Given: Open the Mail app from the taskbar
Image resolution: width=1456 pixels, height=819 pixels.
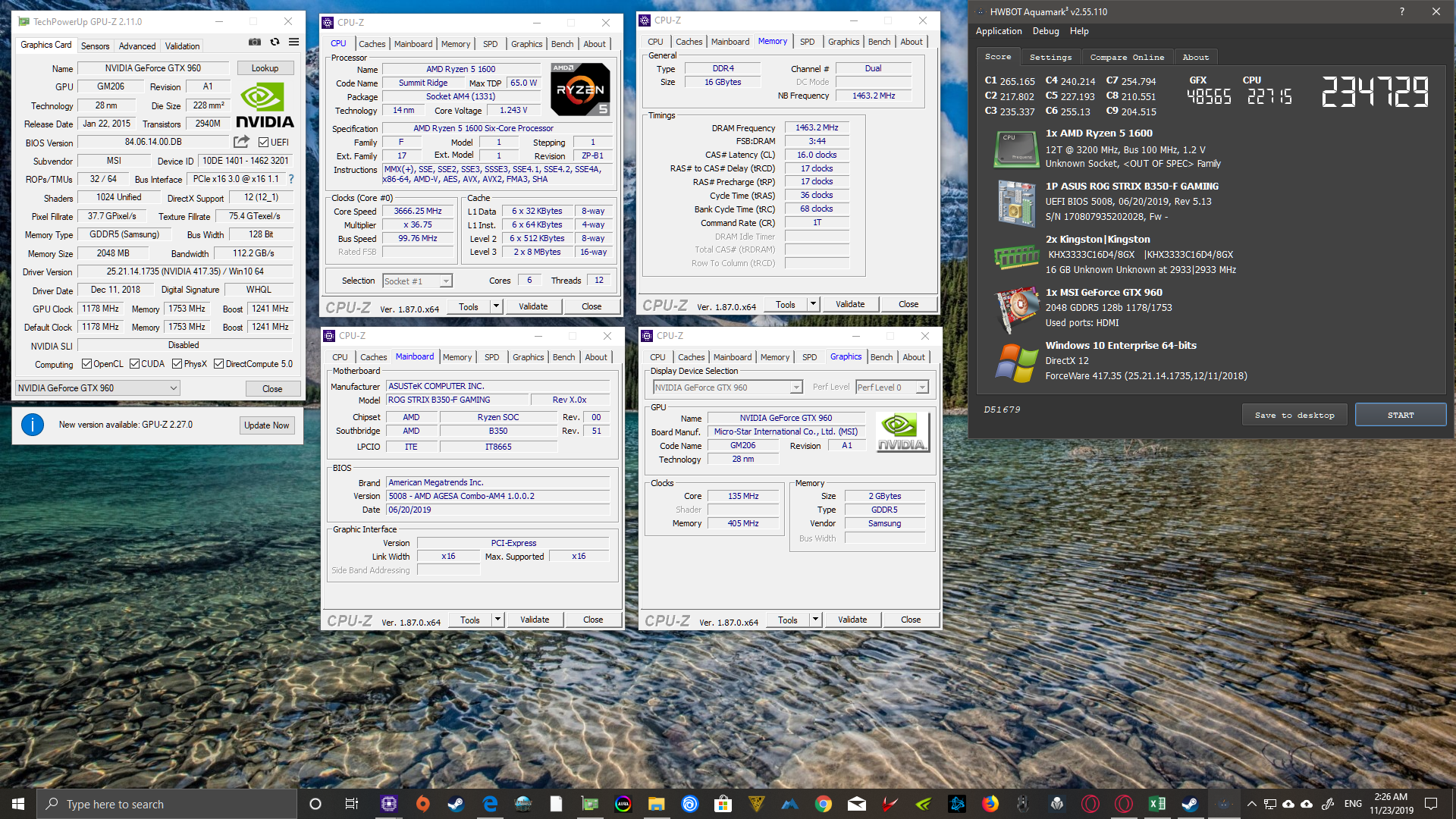Looking at the screenshot, I should tap(857, 804).
